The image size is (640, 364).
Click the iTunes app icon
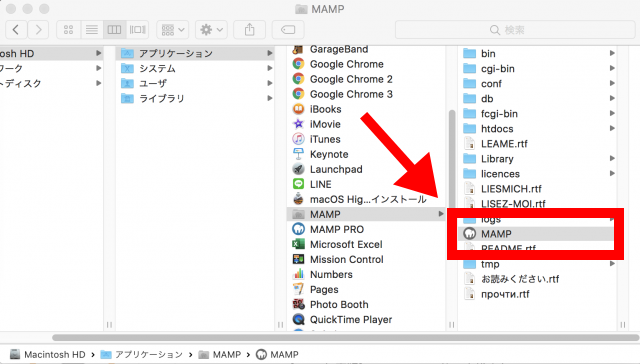298,139
